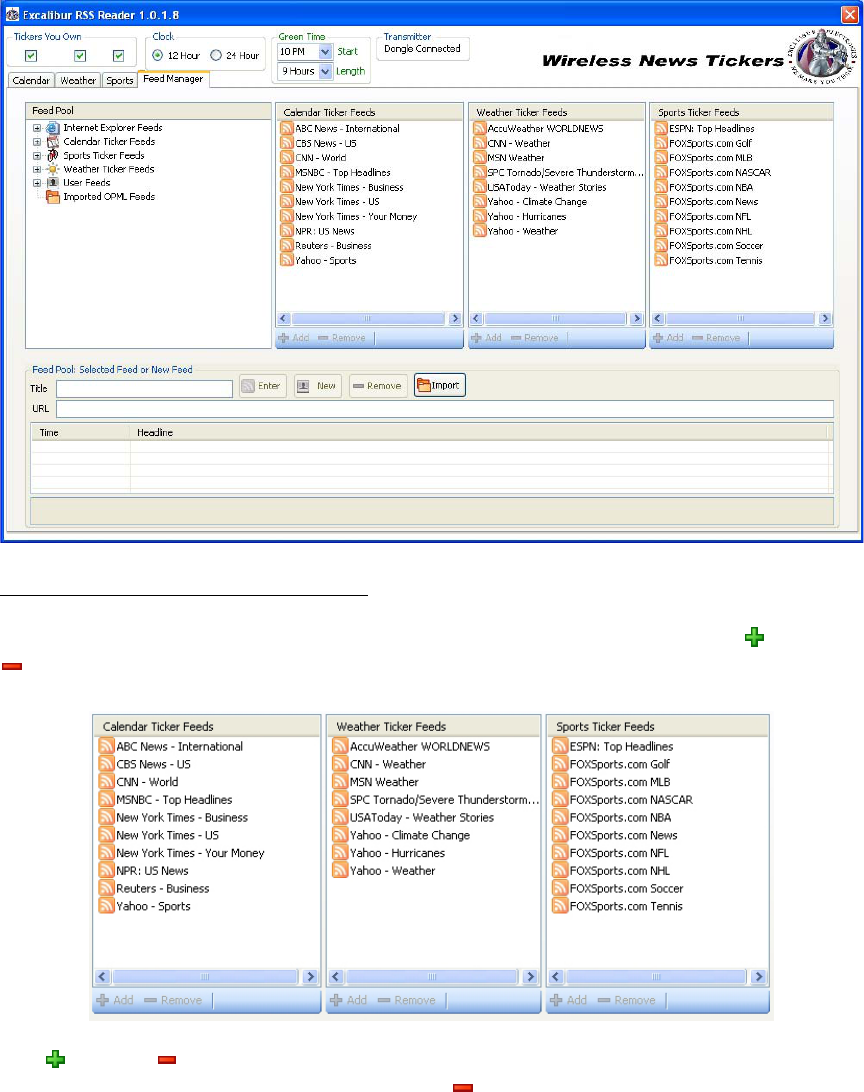Click RSS icon beside AccuWeather WORLDNEWS in Excalibur window
Image resolution: width=864 pixels, height=1092 pixels.
click(x=479, y=128)
